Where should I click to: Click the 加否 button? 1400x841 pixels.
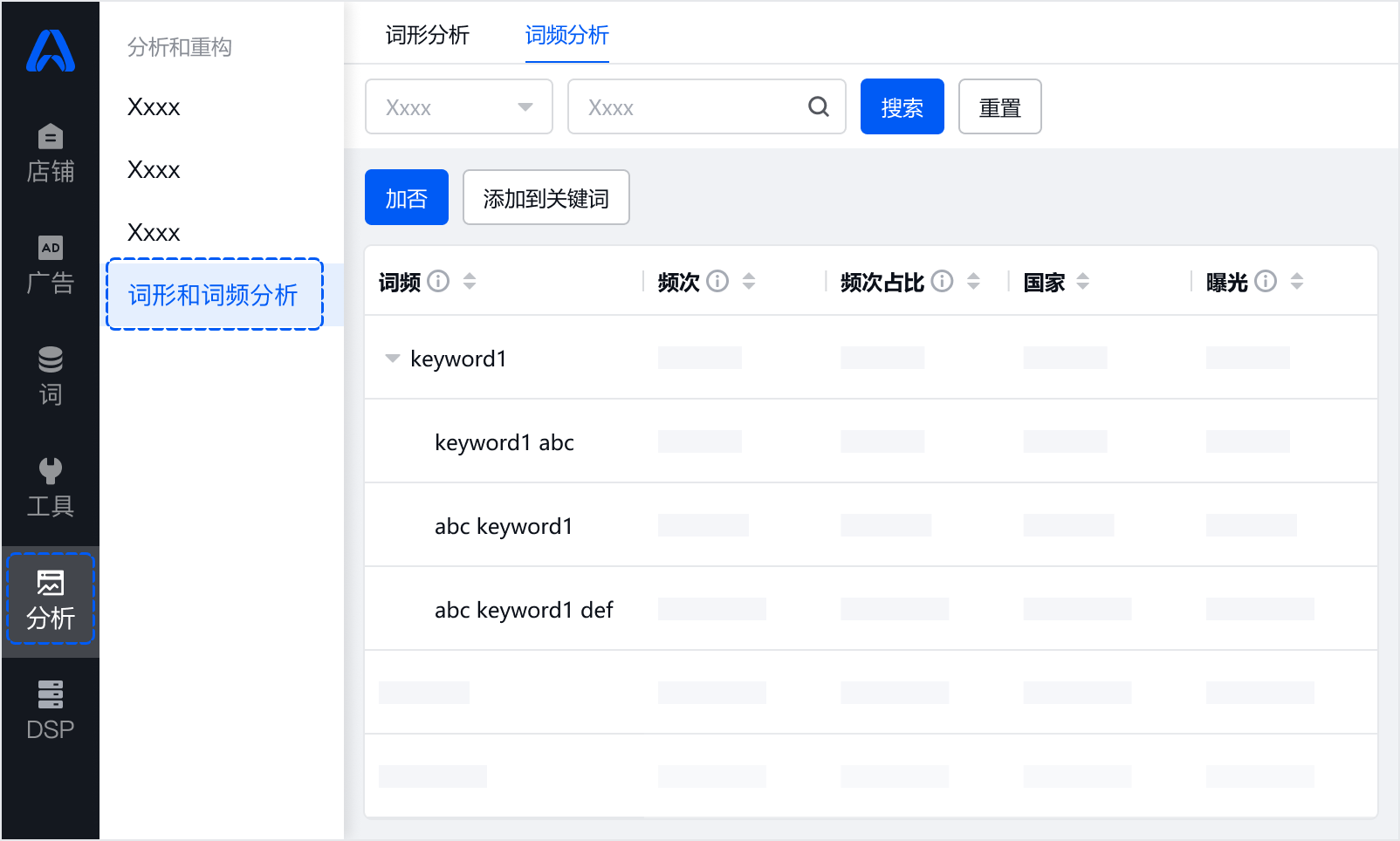coord(407,197)
